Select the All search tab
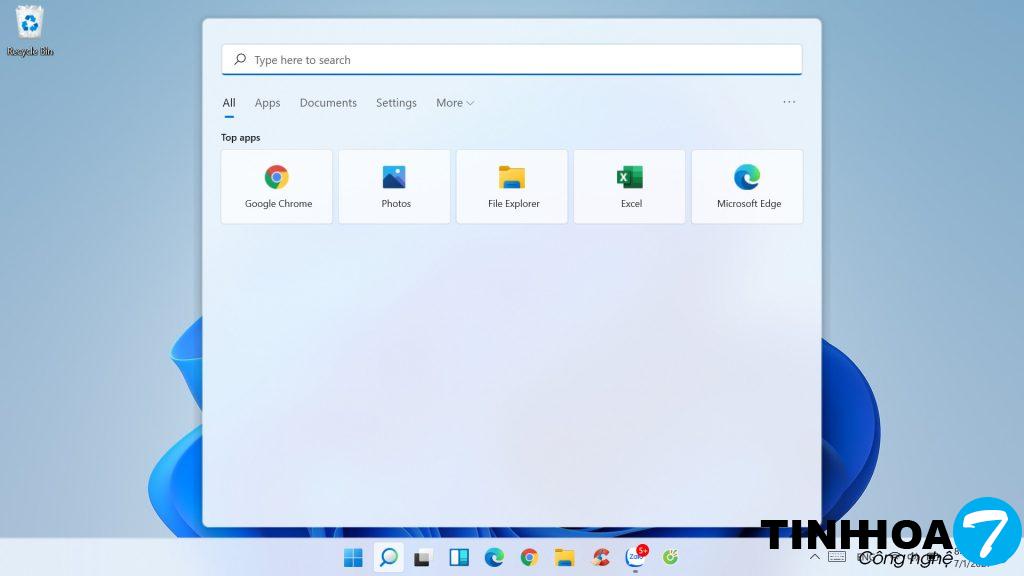This screenshot has width=1024, height=576. click(229, 103)
